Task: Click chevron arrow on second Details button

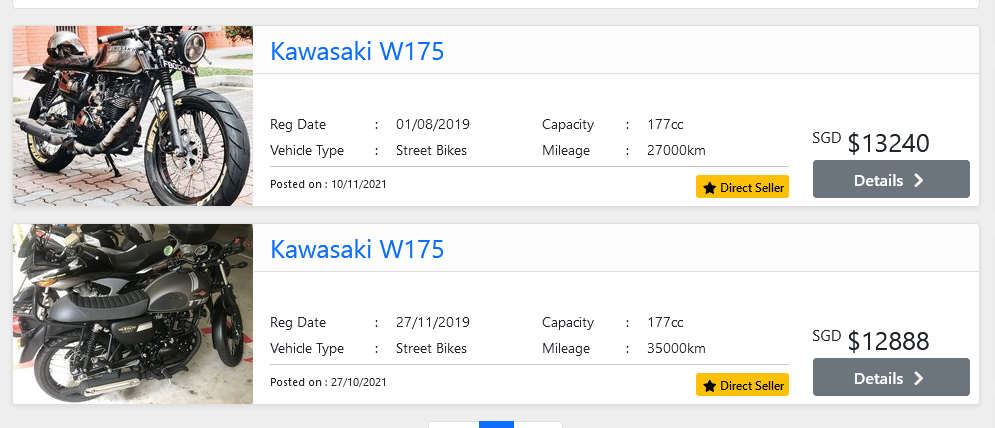Action: [919, 378]
